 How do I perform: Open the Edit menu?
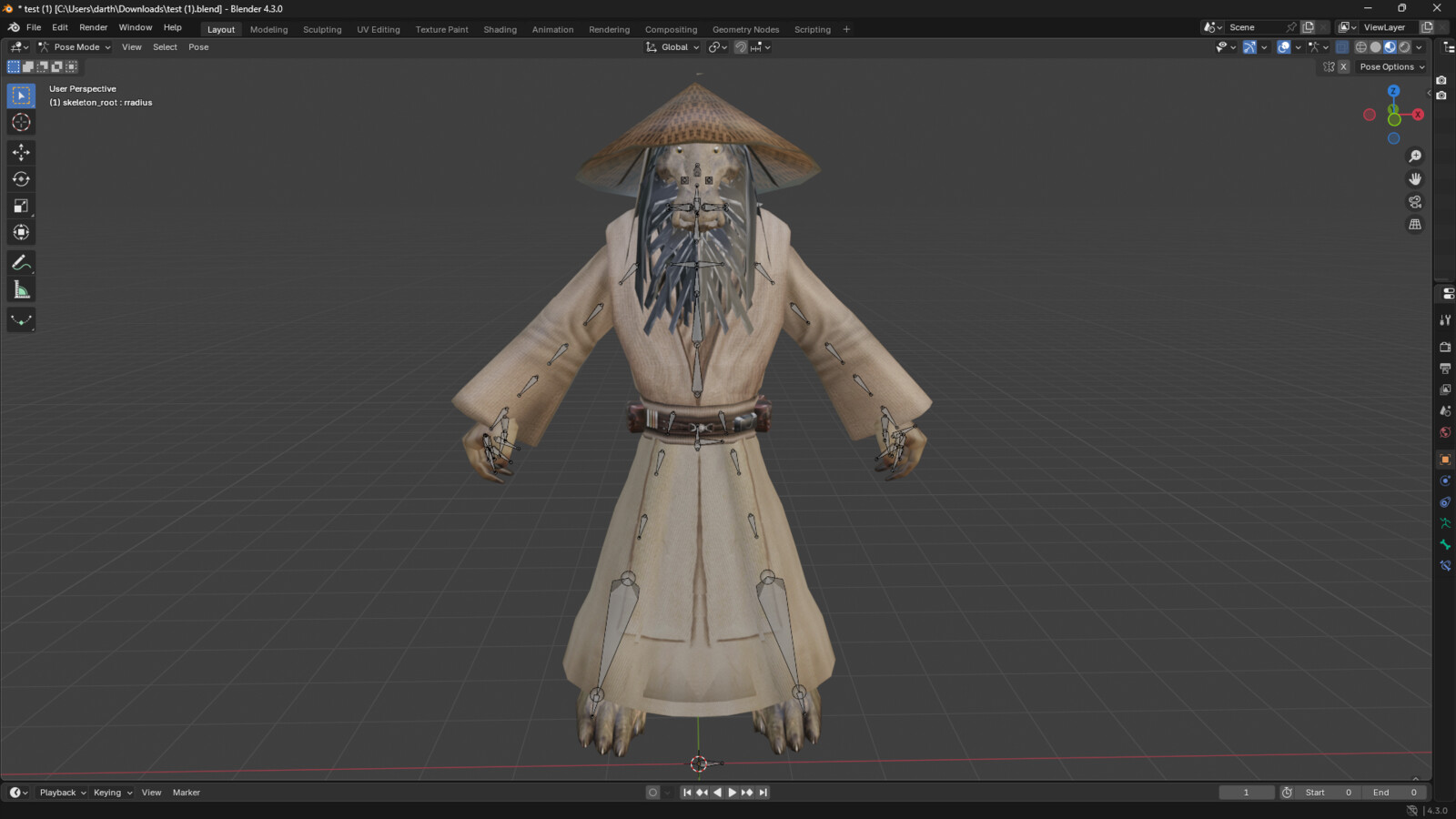coord(60,27)
